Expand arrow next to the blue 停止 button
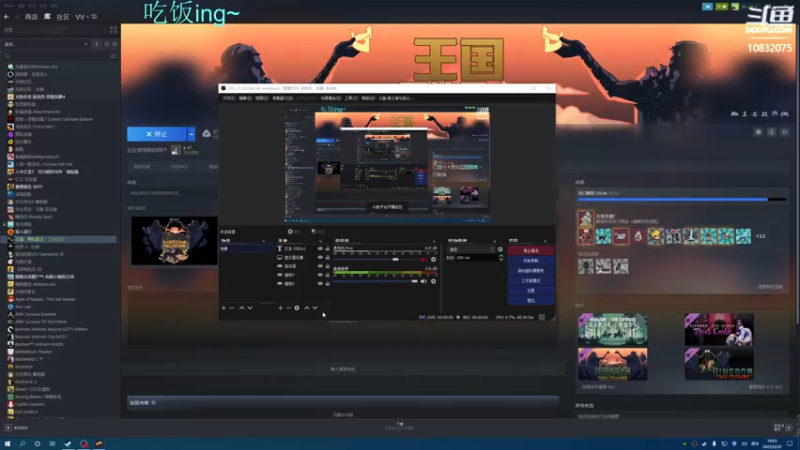This screenshot has width=800, height=450. point(191,134)
